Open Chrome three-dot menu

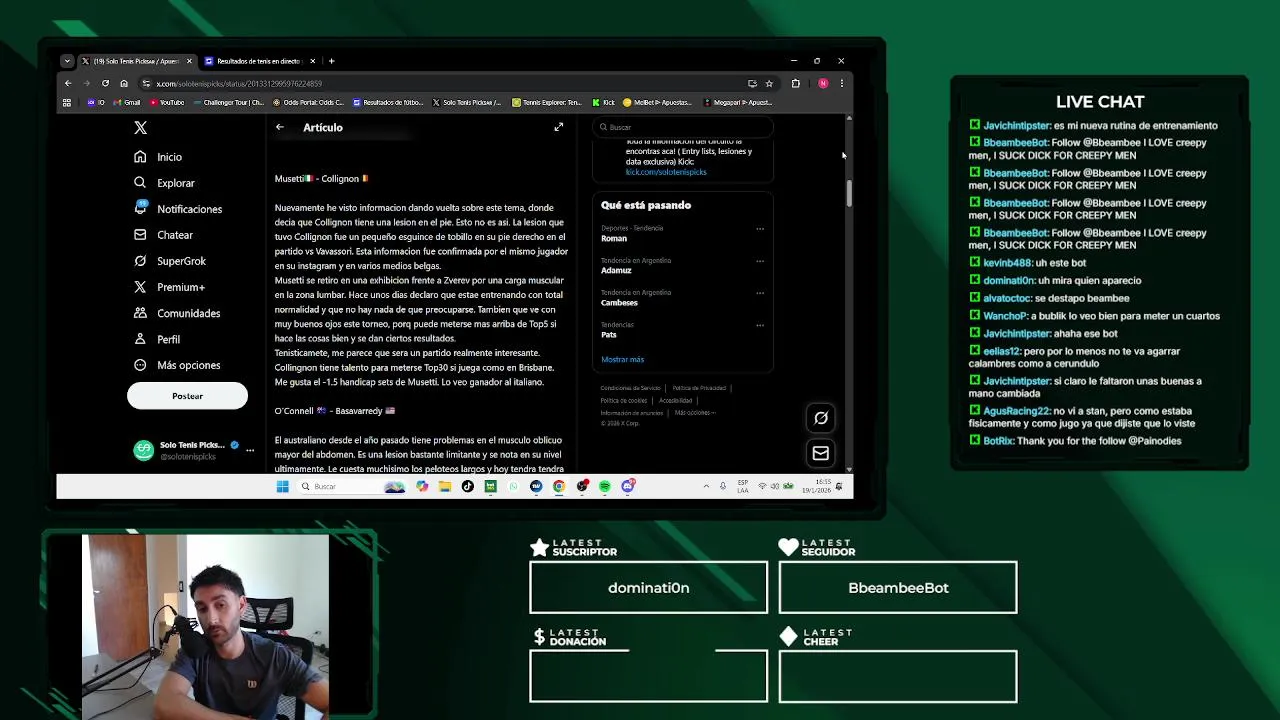click(842, 84)
